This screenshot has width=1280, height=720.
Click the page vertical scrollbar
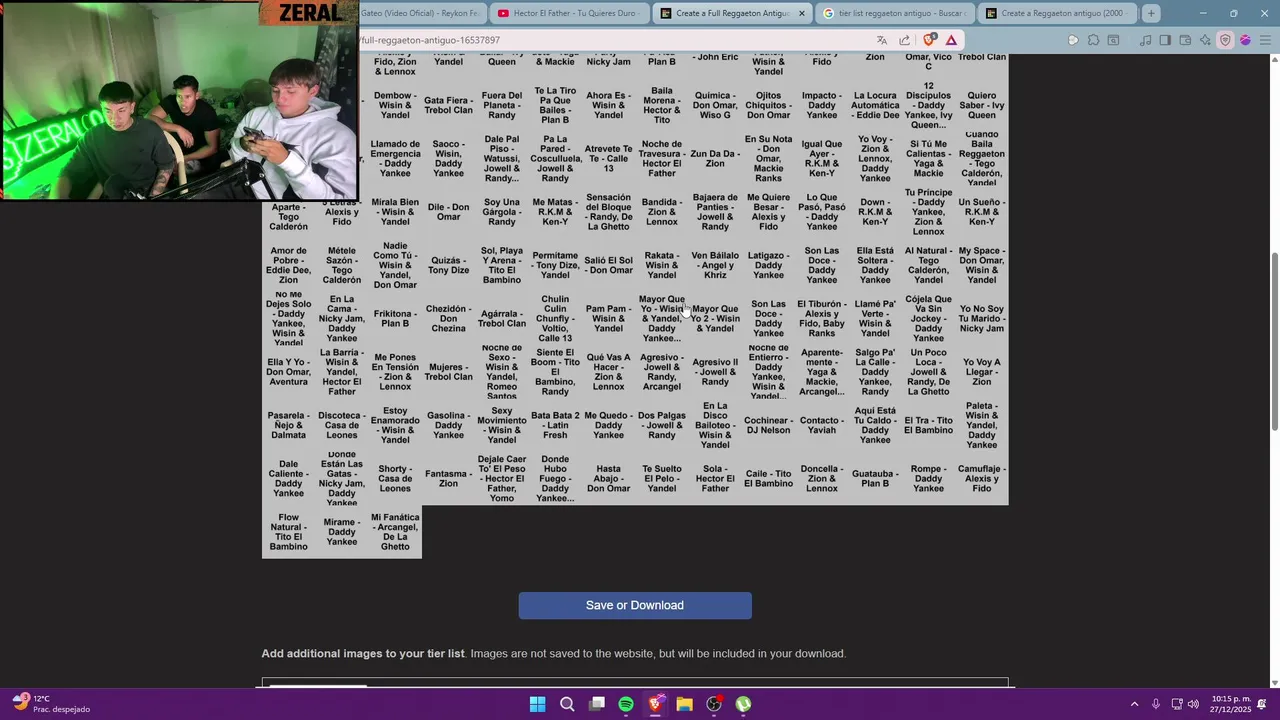(1274, 340)
